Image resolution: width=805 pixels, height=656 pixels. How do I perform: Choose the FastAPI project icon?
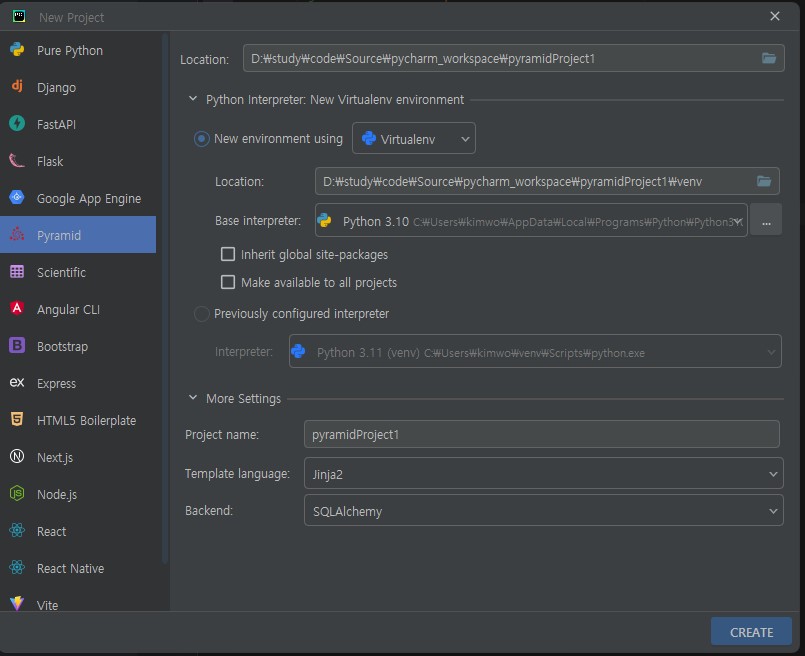click(17, 124)
